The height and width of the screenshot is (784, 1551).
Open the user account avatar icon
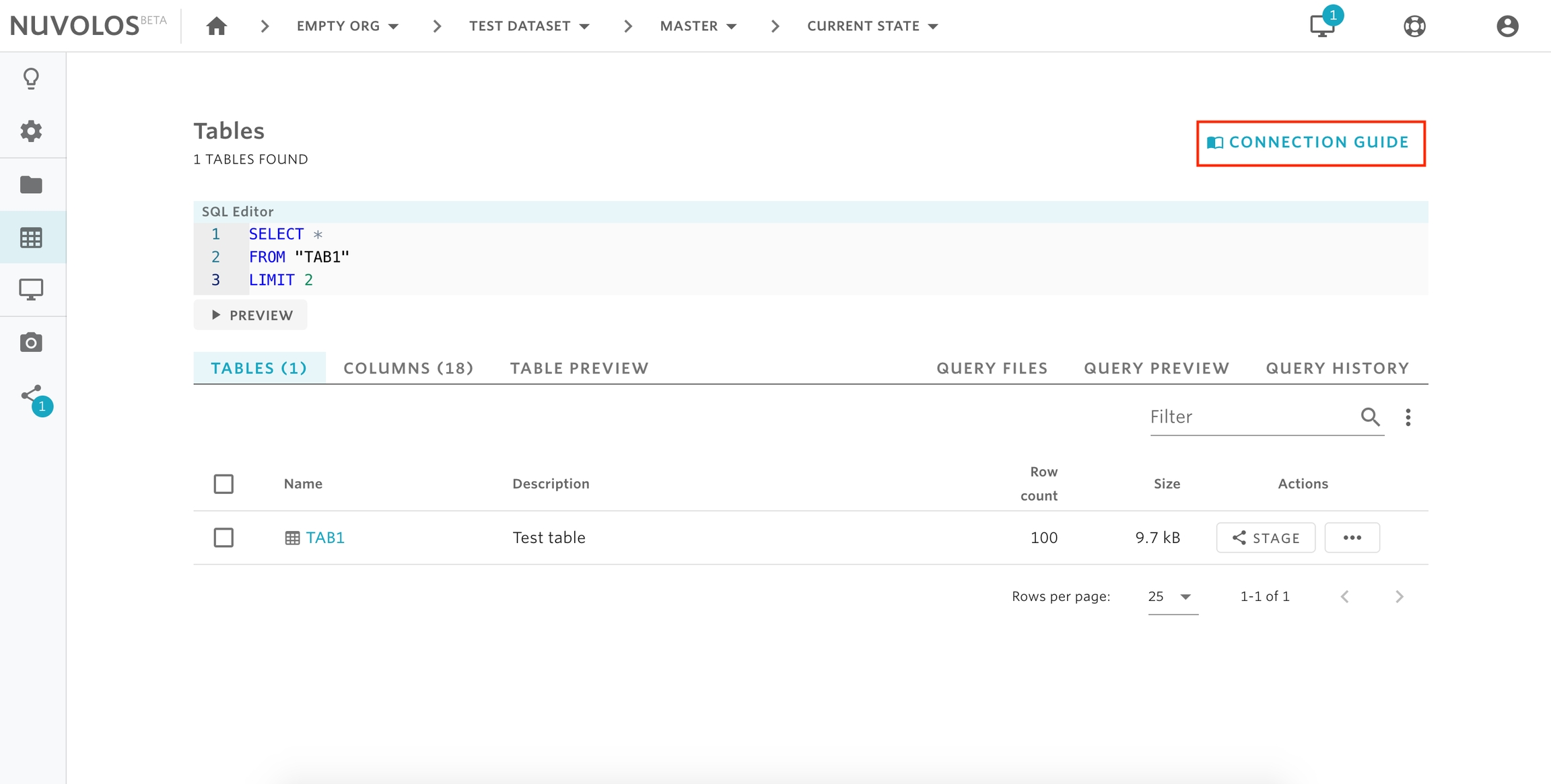[x=1507, y=26]
